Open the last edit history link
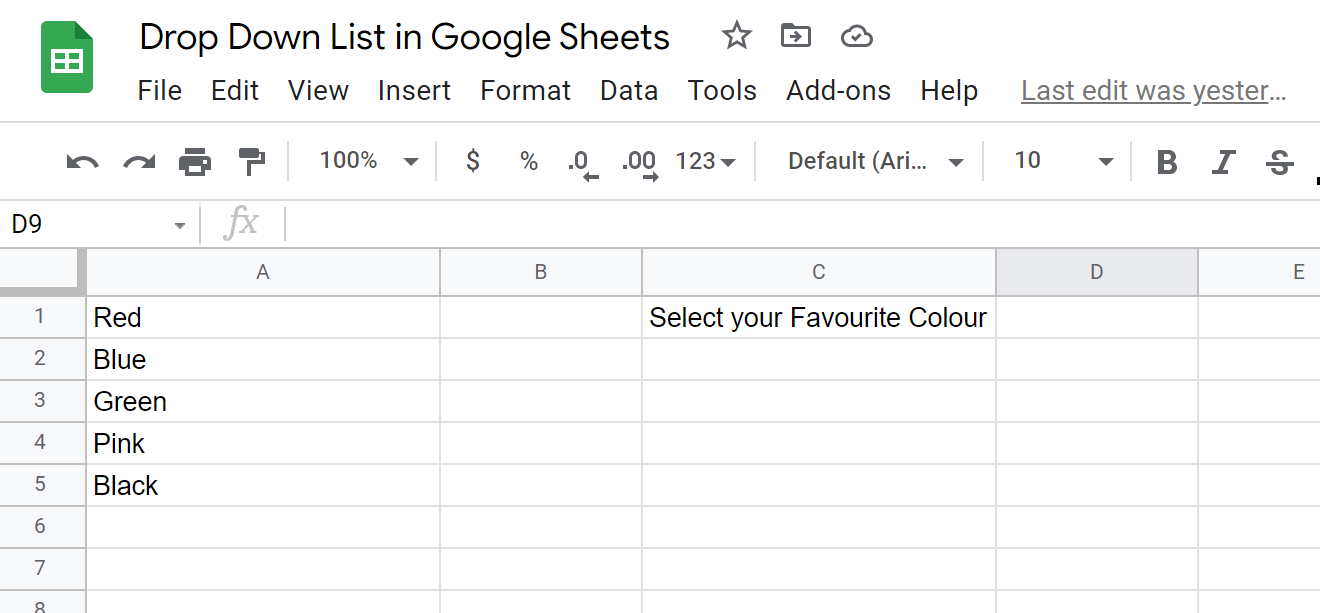Screen dimensions: 1320x613 1153,90
